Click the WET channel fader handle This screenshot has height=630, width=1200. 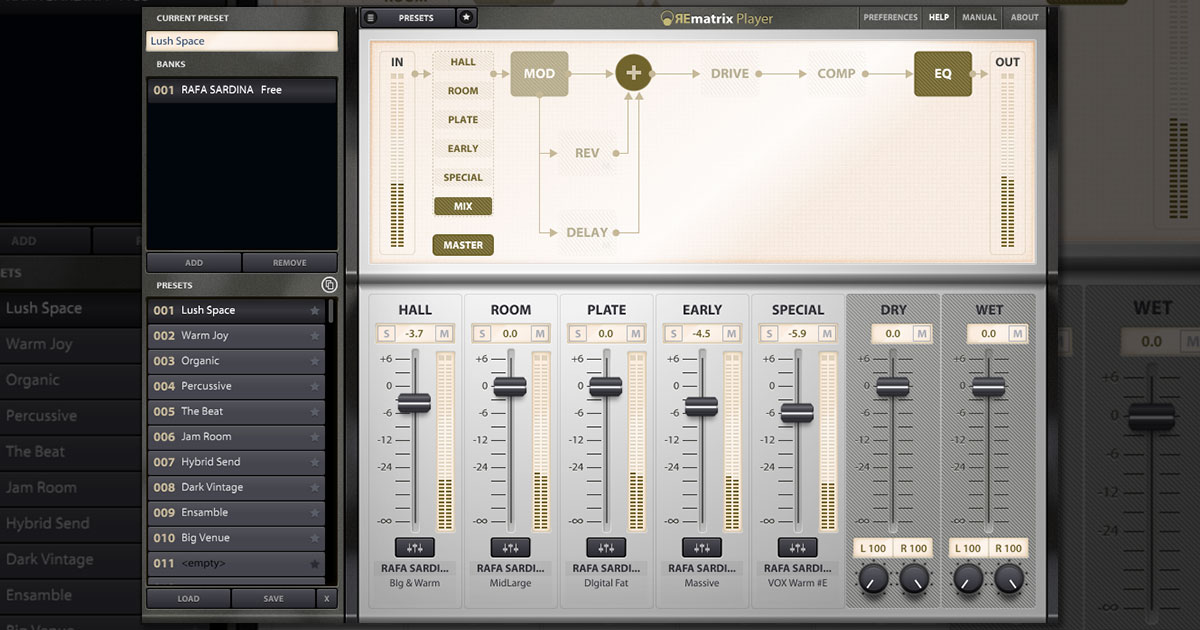[988, 387]
